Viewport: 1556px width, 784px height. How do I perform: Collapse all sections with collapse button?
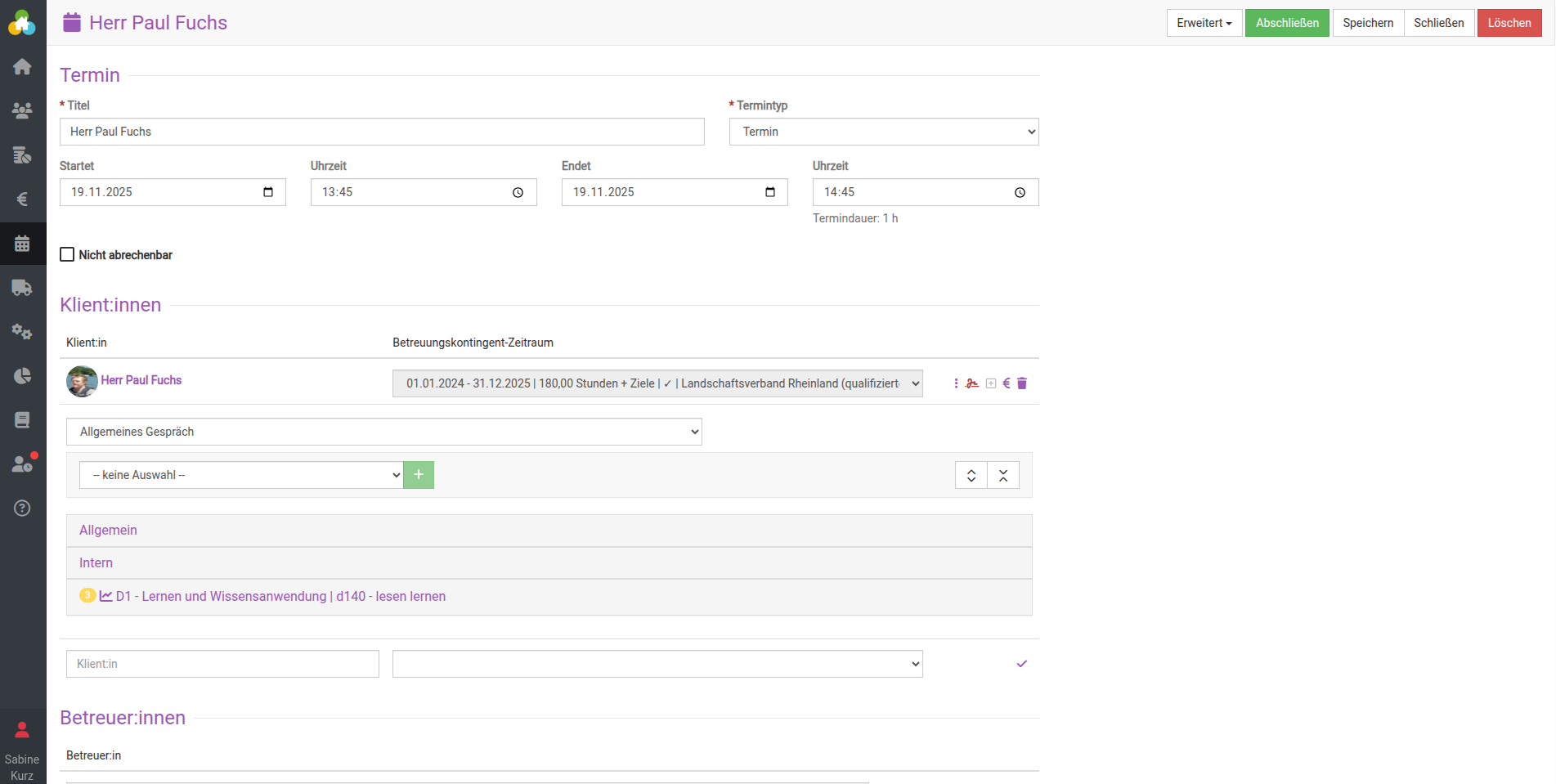(1003, 475)
